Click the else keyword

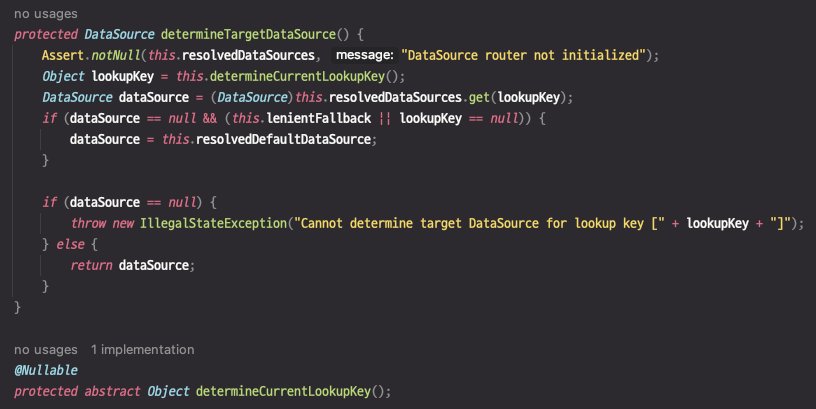(70, 245)
